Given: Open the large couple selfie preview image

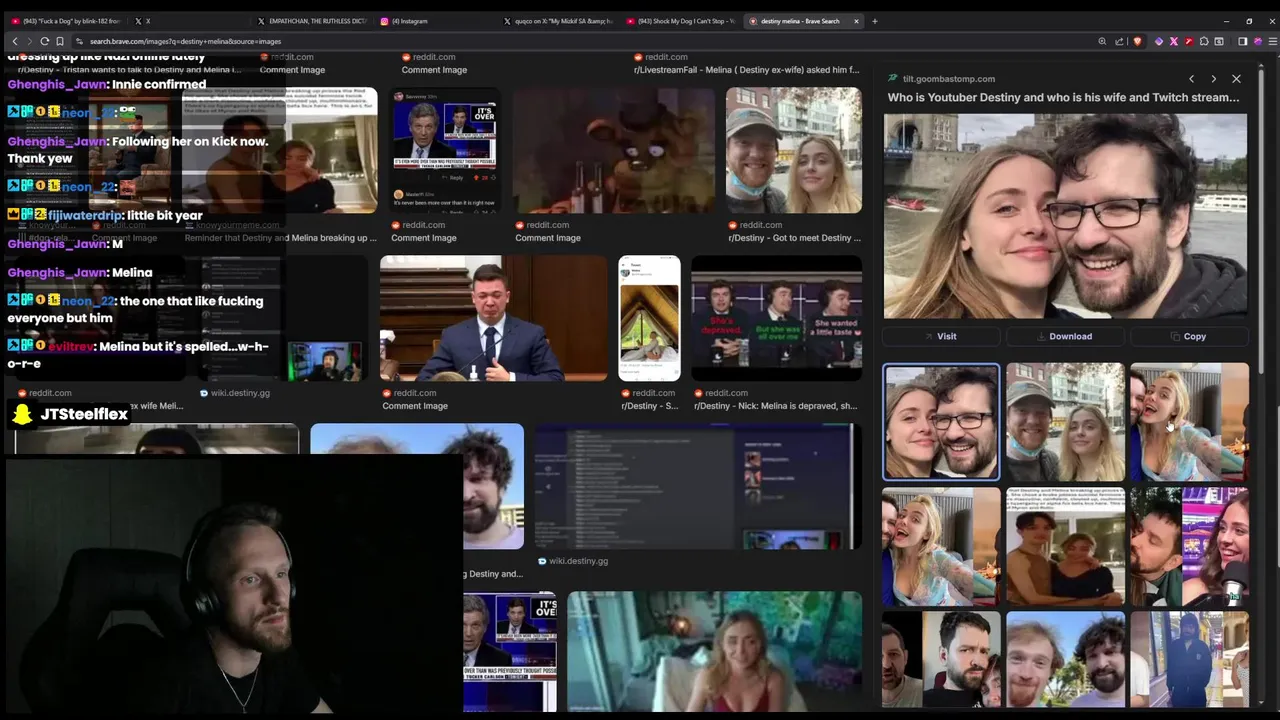Looking at the screenshot, I should [1065, 216].
